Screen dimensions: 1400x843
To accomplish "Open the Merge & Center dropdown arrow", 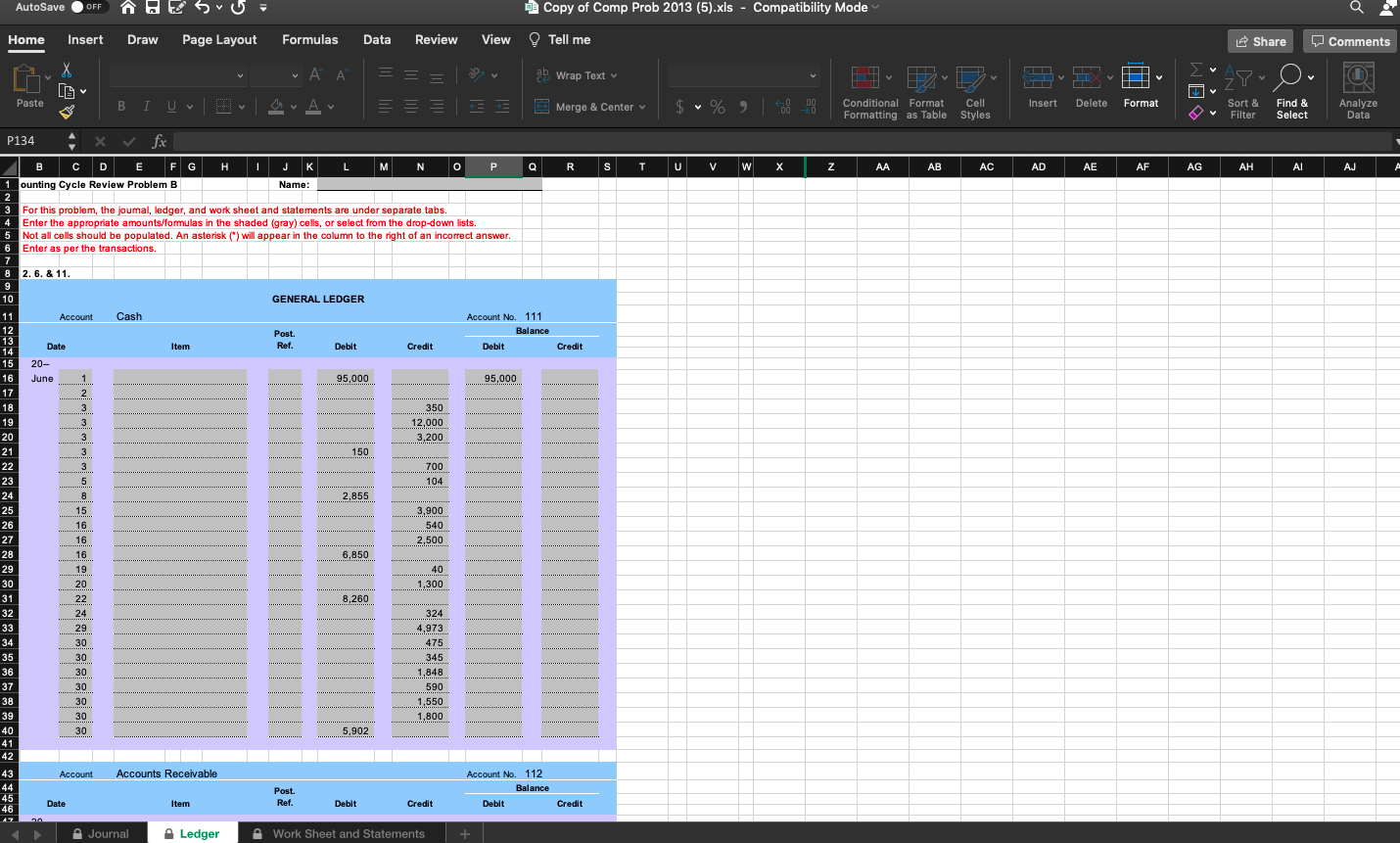I will point(642,107).
